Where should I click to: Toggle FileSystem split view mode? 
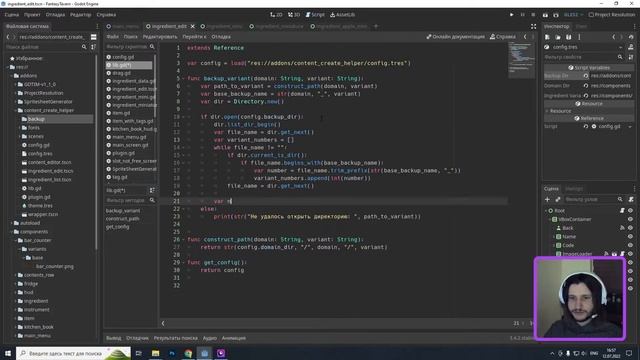point(93,37)
